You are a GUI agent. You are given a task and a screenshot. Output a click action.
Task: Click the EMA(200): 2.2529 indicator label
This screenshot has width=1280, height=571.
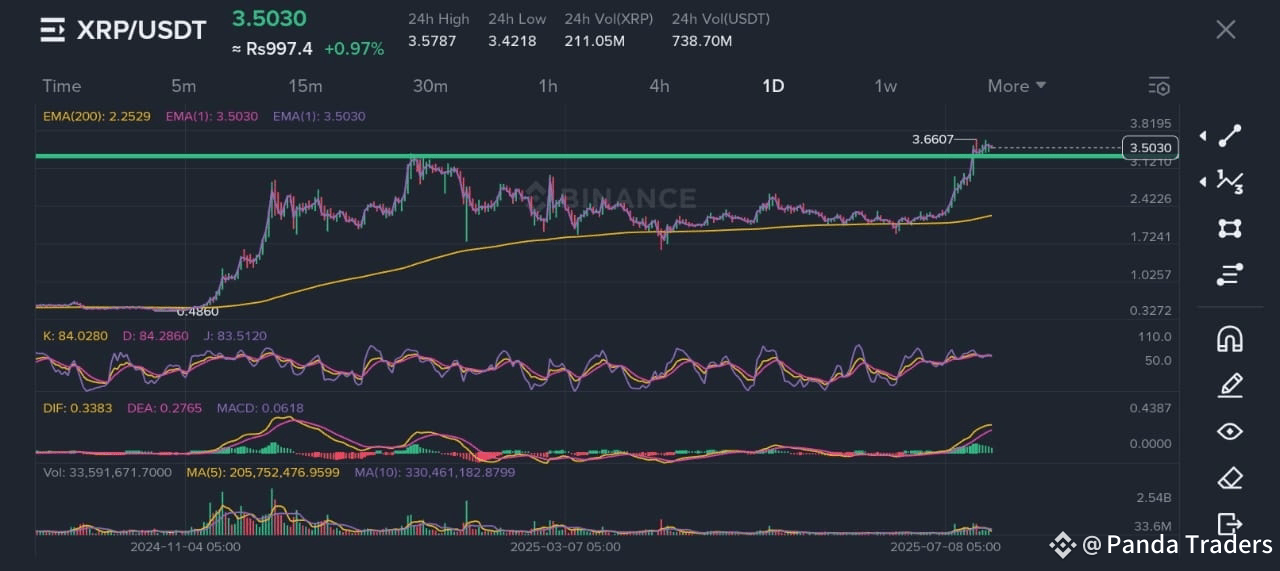coord(97,116)
